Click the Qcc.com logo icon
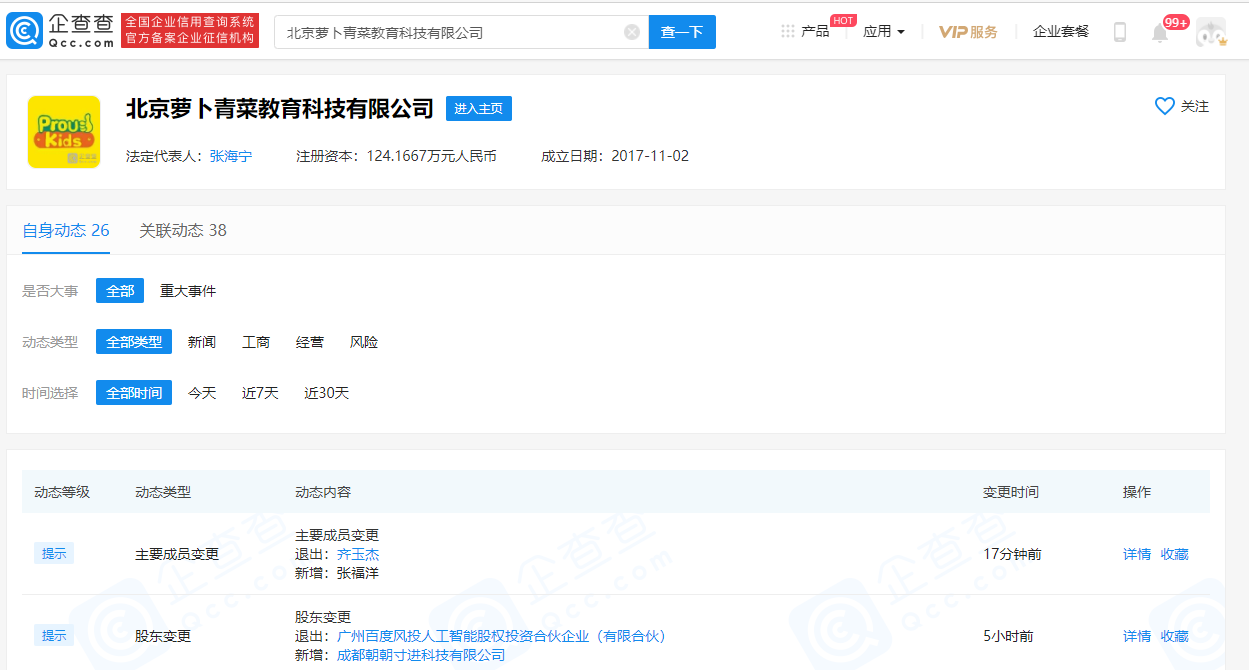This screenshot has height=670, width=1249. point(24,31)
